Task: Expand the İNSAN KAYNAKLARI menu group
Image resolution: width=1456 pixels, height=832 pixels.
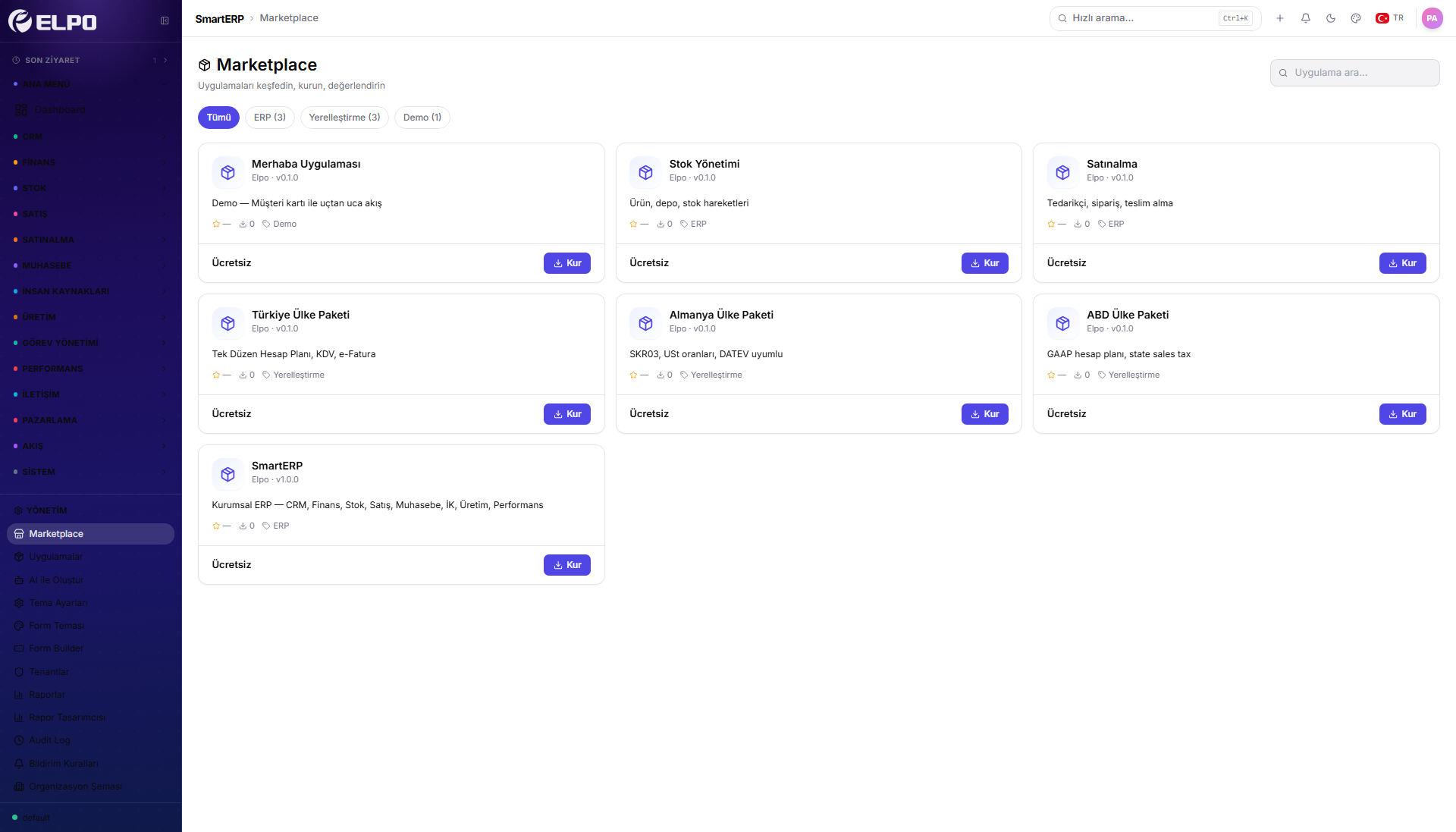Action: tap(91, 291)
